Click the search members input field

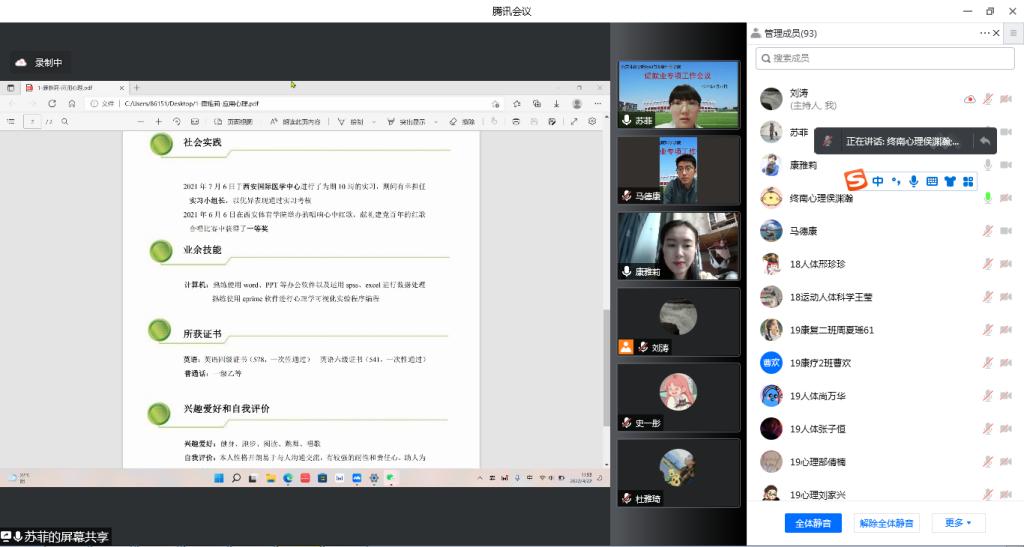tap(880, 58)
